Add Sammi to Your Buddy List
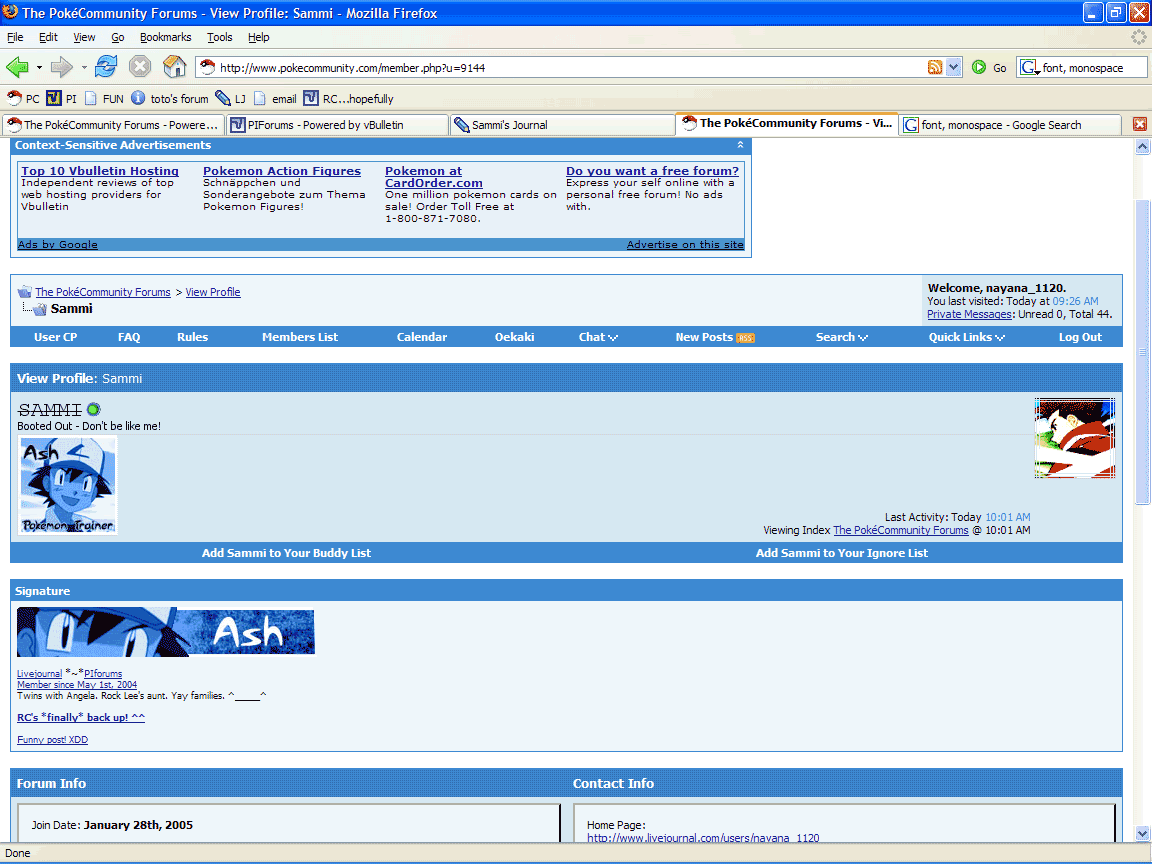Viewport: 1152px width, 864px height. click(287, 553)
